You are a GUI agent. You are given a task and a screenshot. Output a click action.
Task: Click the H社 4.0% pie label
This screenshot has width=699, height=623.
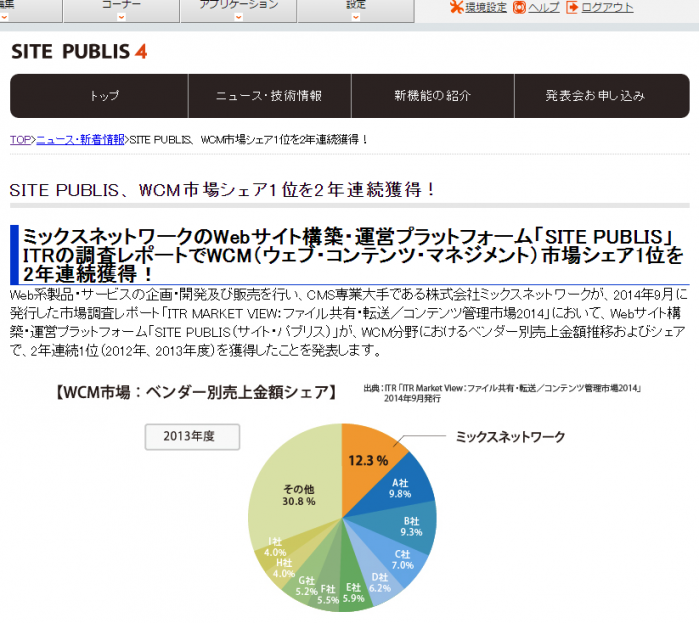pos(284,568)
